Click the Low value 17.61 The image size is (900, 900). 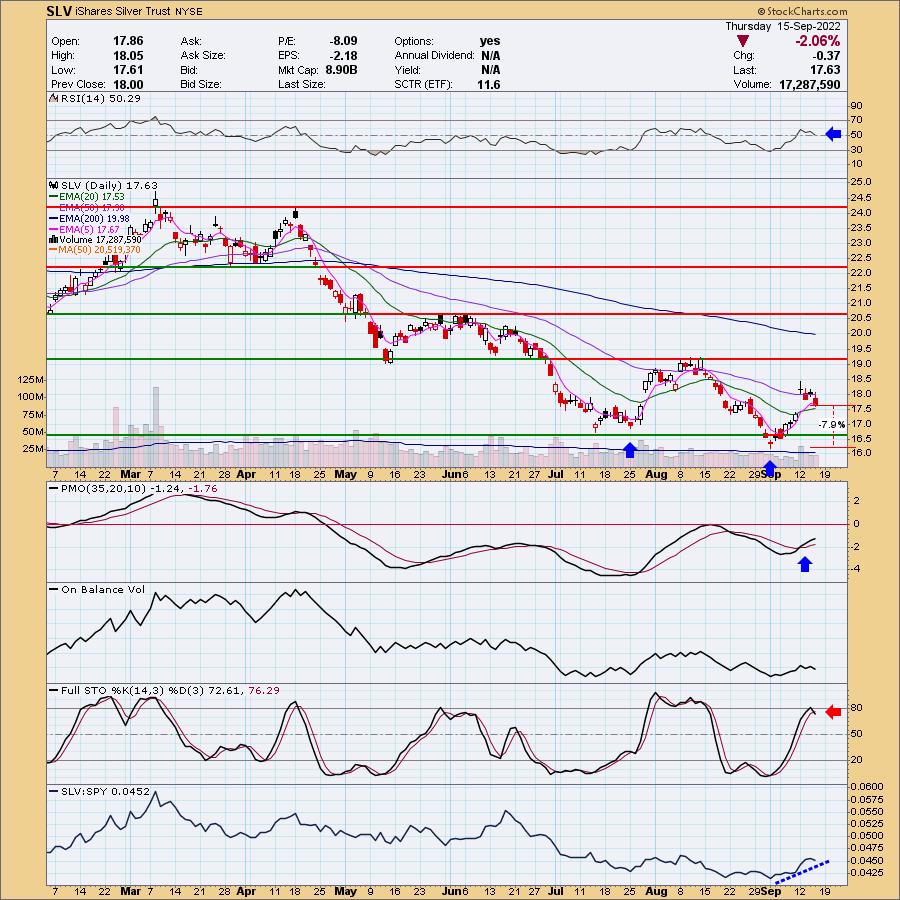128,70
